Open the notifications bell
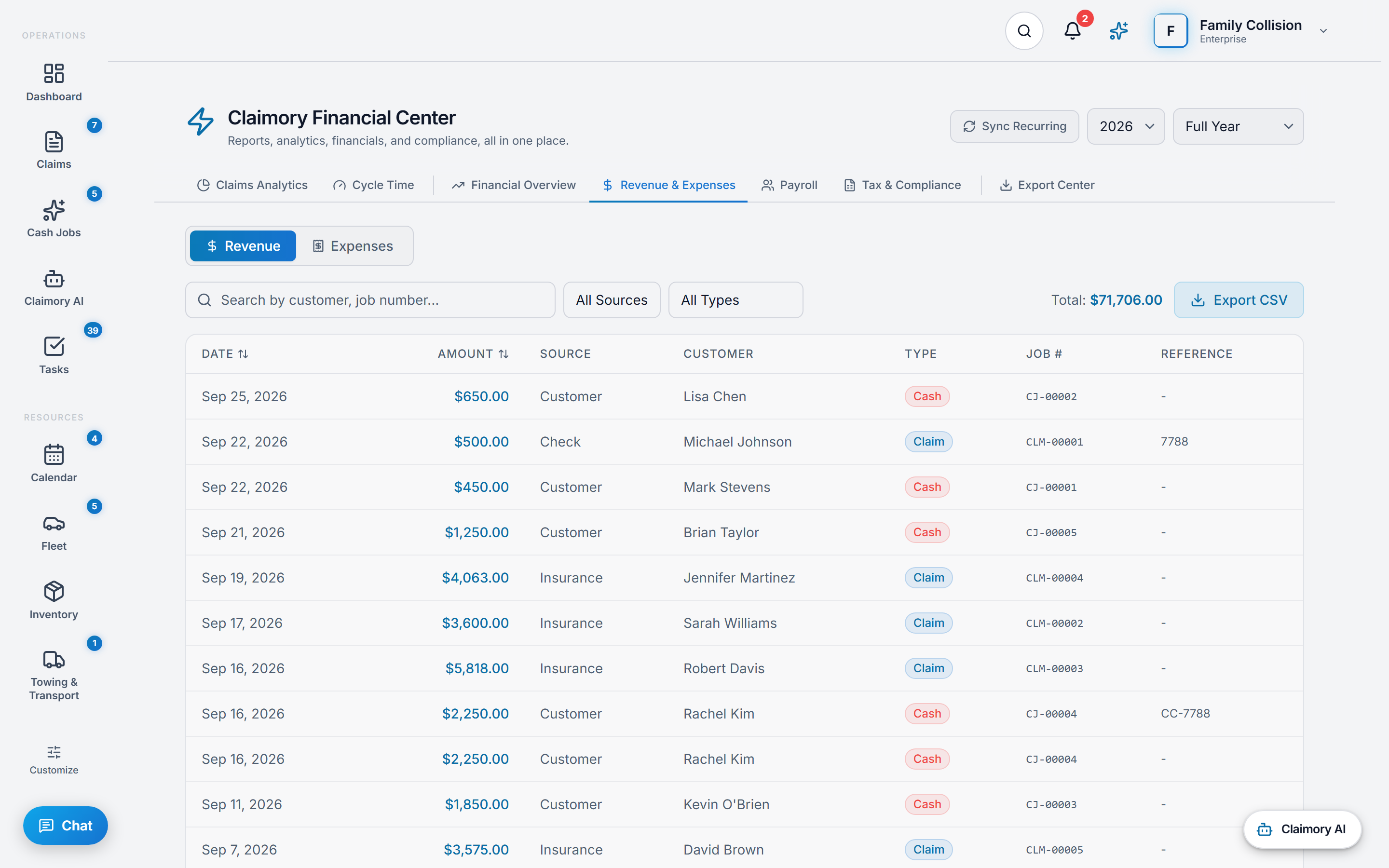Screen dimensions: 1389x868 [x=1072, y=31]
